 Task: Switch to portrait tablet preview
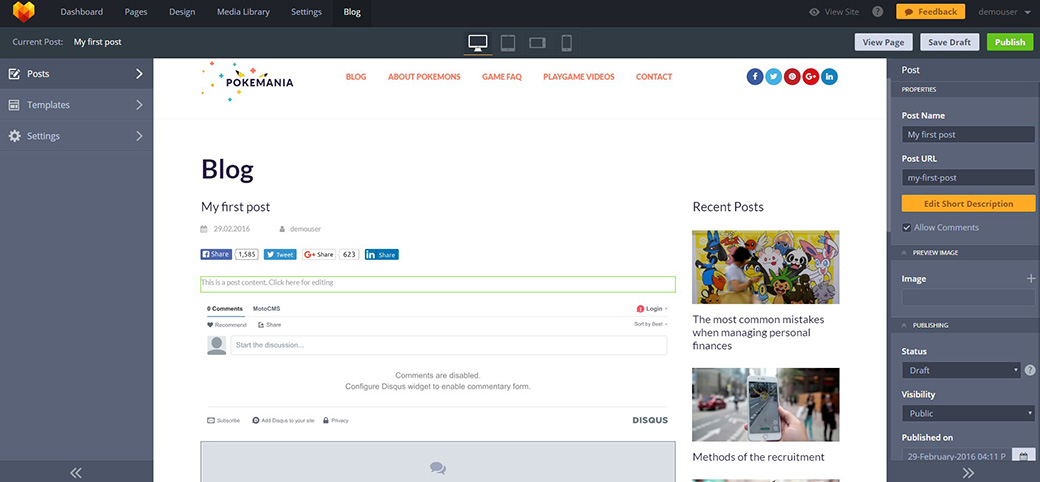coord(508,42)
